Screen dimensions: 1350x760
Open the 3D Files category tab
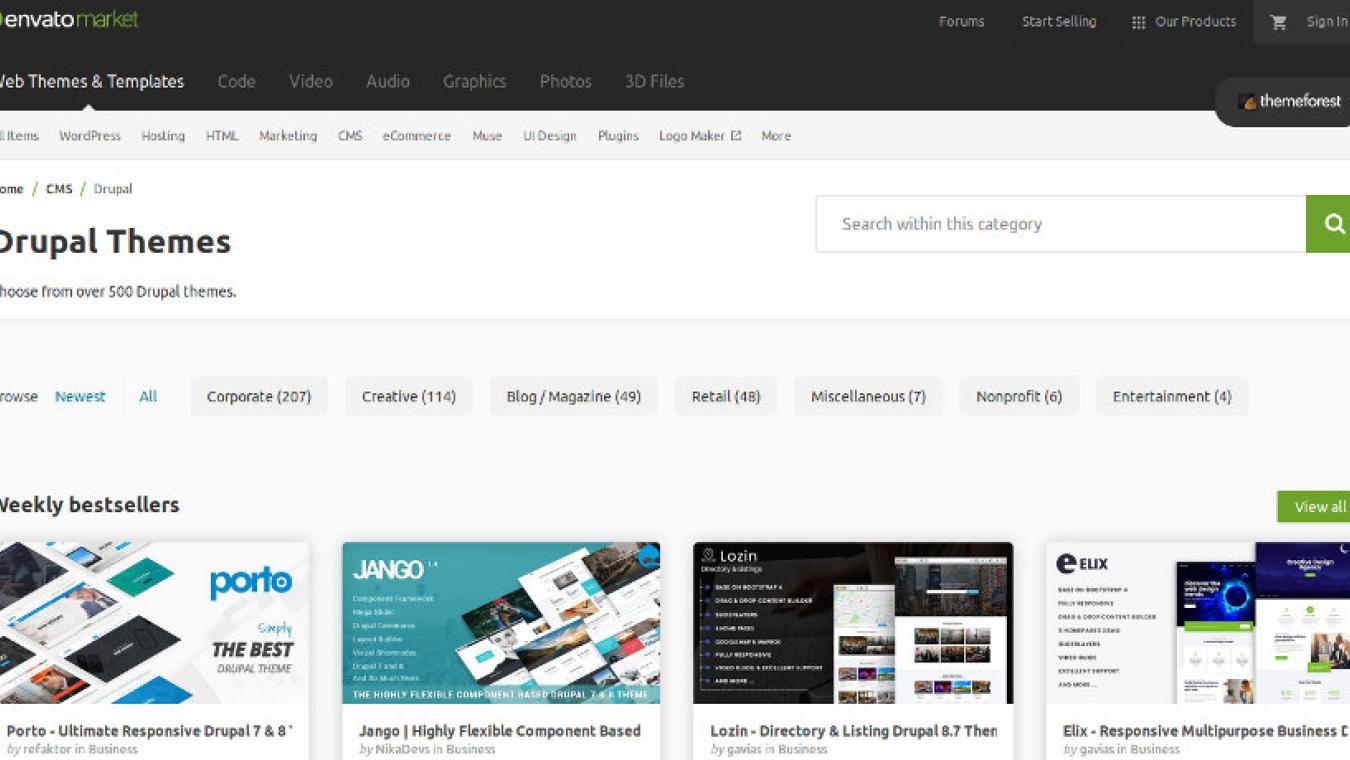pyautogui.click(x=654, y=82)
